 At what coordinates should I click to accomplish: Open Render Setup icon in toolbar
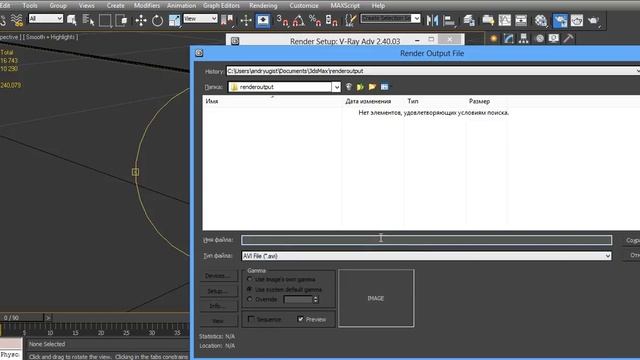tap(560, 20)
